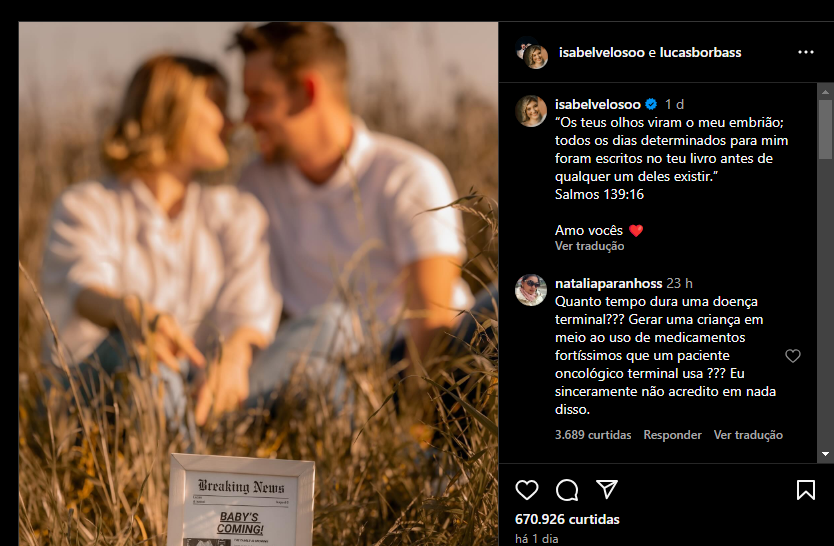
Task: Click the comments scrollbar down arrow
Action: (825, 454)
